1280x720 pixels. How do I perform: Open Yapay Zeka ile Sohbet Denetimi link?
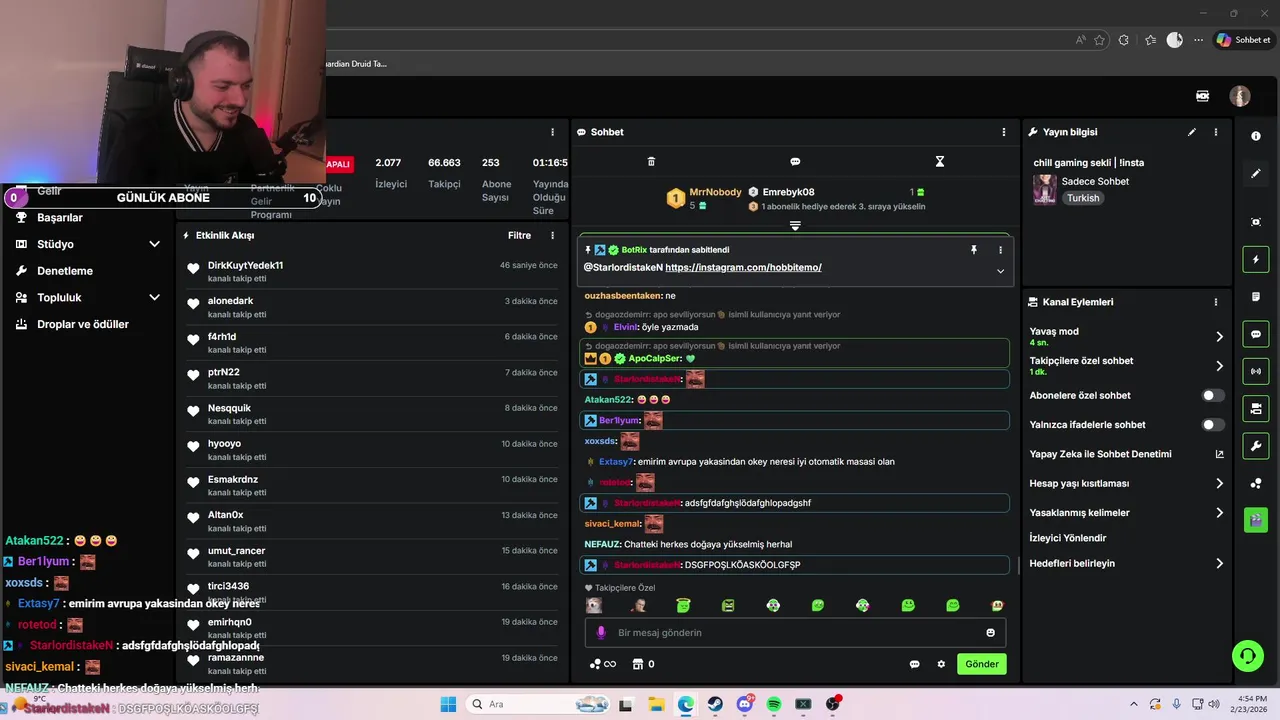pos(1127,454)
